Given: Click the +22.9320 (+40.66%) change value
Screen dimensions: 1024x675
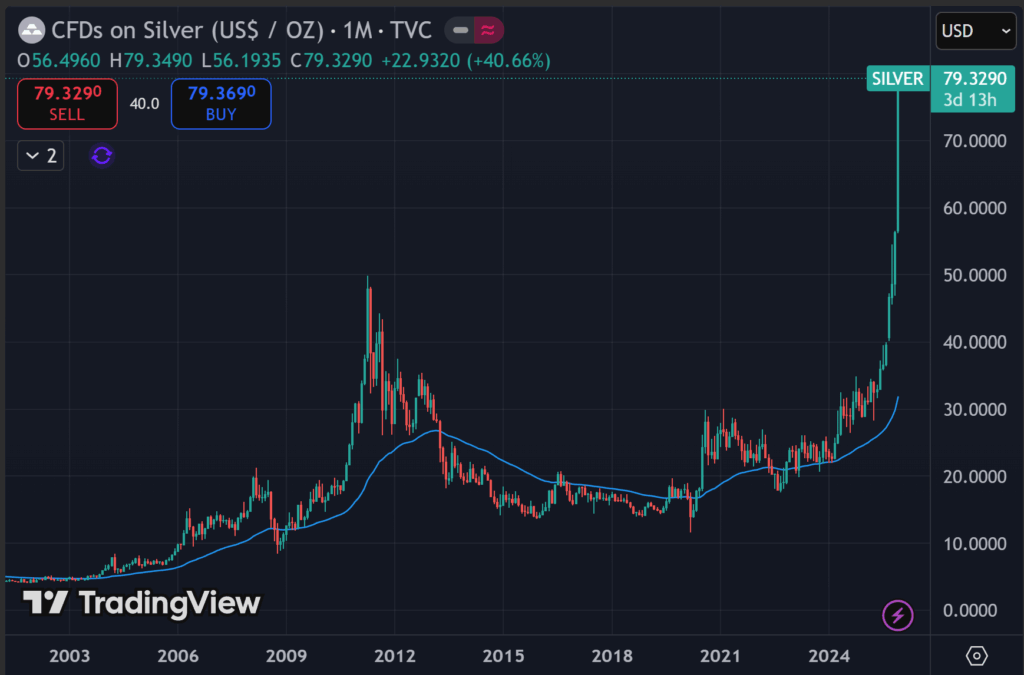Looking at the screenshot, I should tap(465, 61).
